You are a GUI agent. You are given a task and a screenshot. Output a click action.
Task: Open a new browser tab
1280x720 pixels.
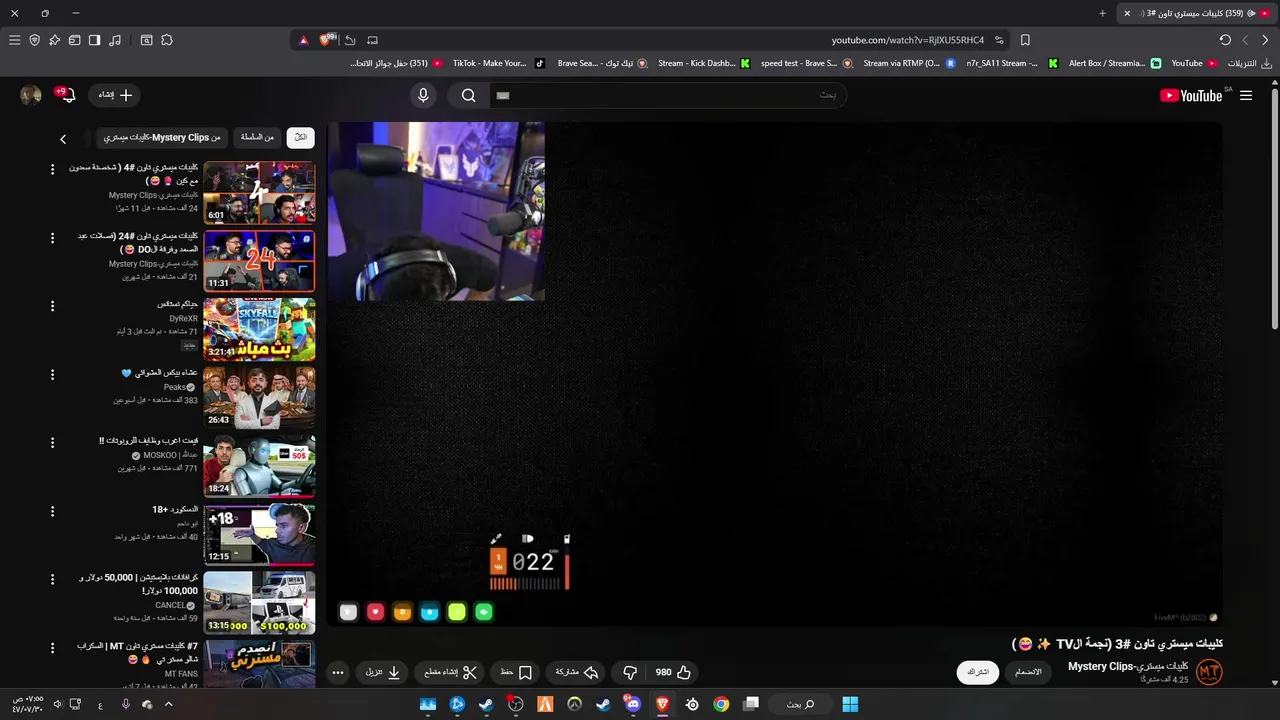[x=1103, y=13]
